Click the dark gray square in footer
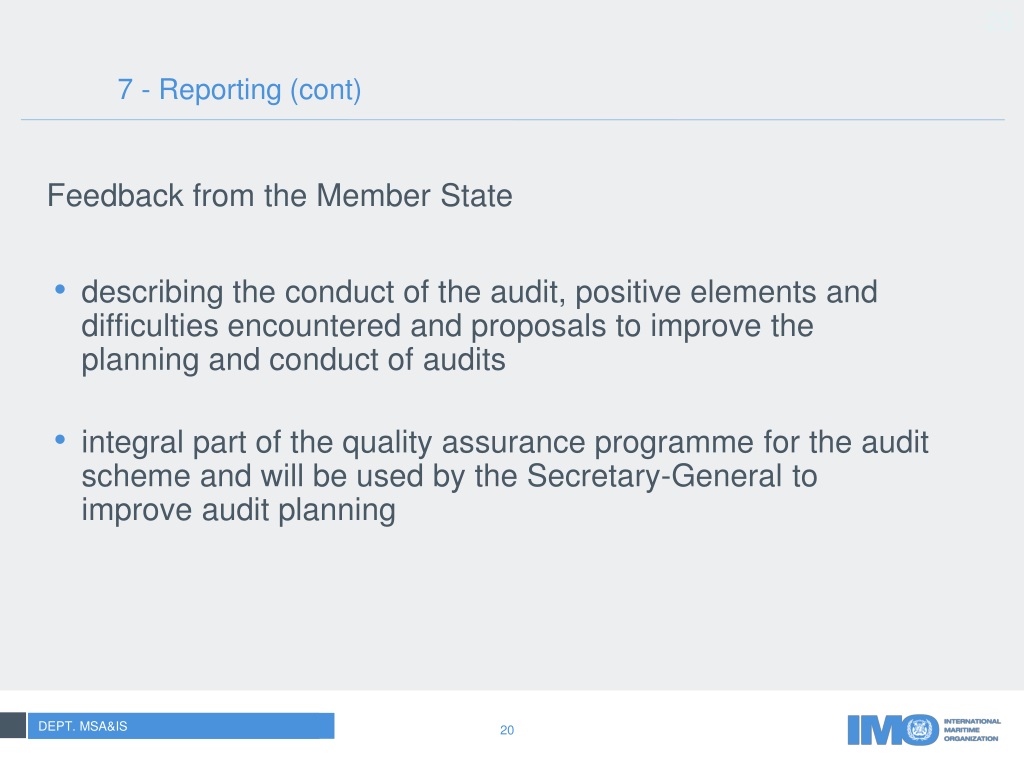Image resolution: width=1024 pixels, height=768 pixels. (12, 726)
